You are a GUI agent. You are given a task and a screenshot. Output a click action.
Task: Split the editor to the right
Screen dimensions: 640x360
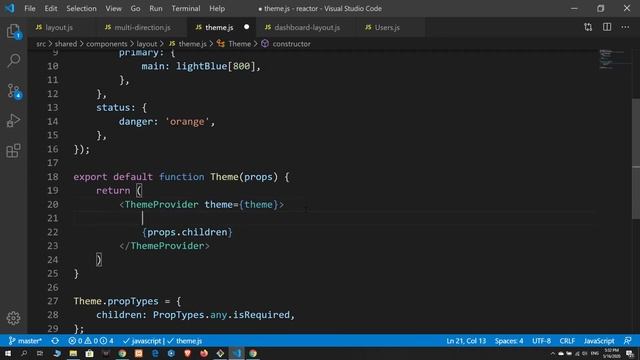pos(607,27)
